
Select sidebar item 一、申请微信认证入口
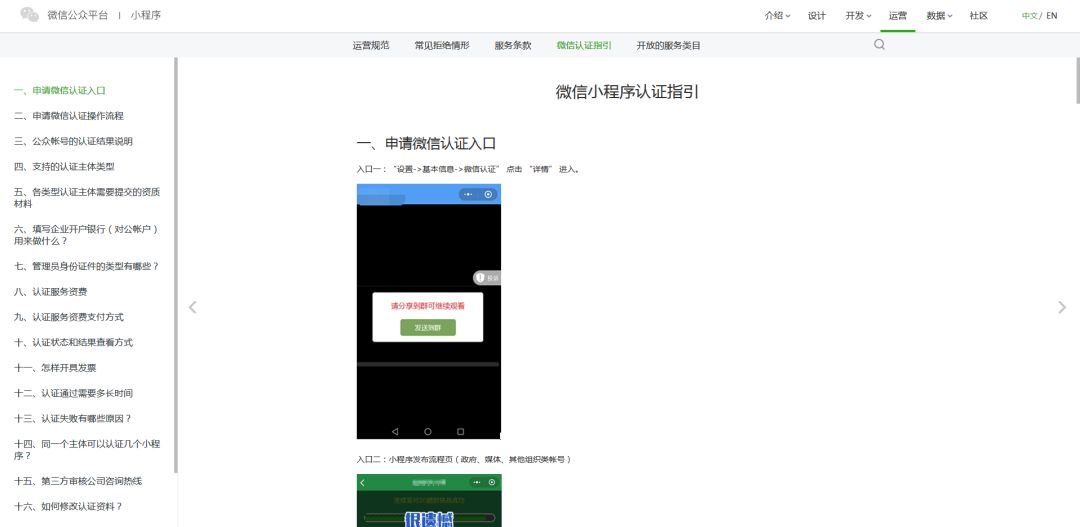(x=60, y=90)
